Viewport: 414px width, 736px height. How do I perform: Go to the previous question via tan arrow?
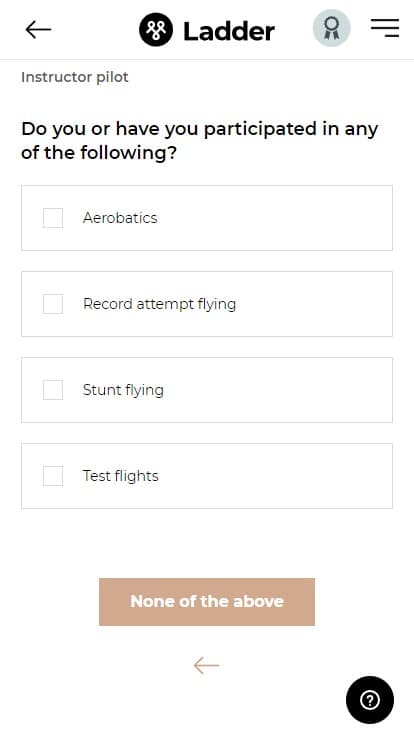(207, 665)
